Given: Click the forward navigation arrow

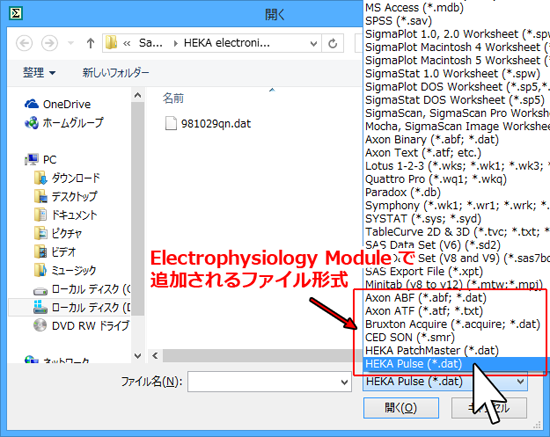Looking at the screenshot, I should point(49,43).
